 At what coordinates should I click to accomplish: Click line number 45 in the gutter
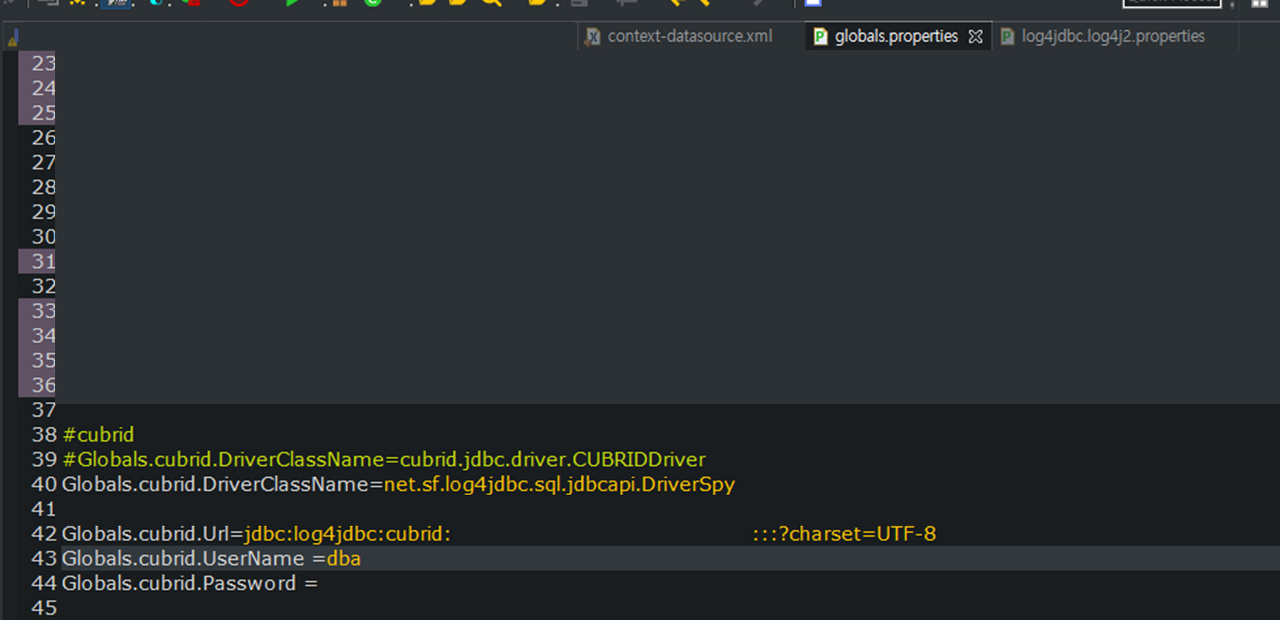44,608
